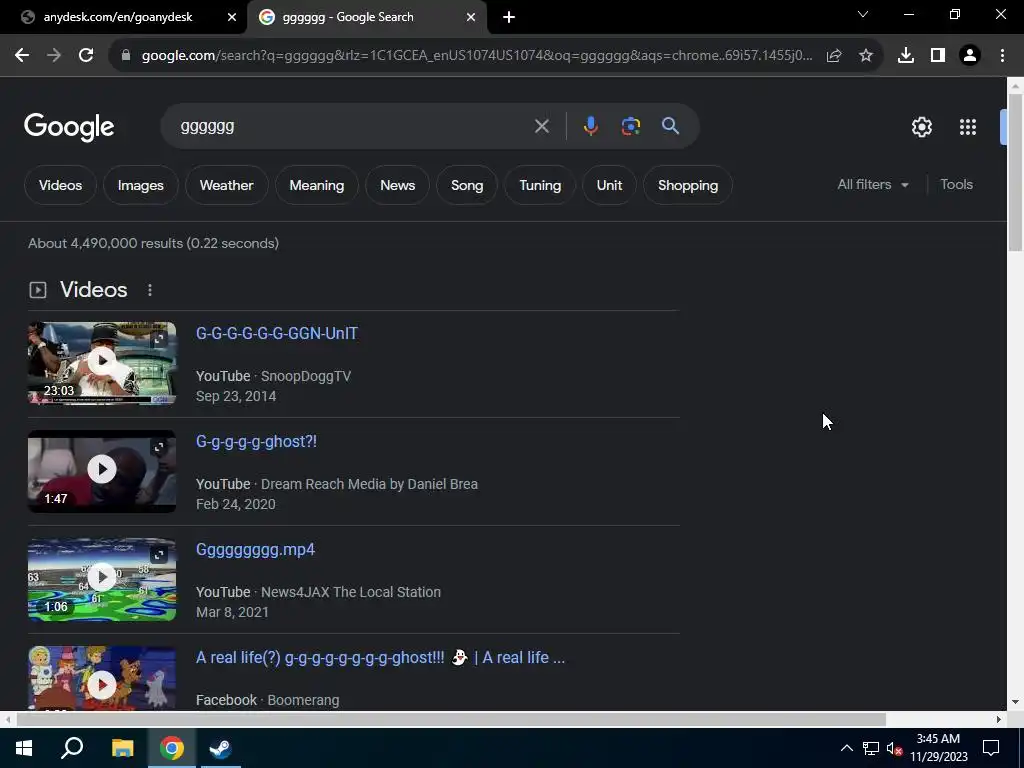View site information lock icon
This screenshot has width=1024, height=768.
tap(126, 56)
